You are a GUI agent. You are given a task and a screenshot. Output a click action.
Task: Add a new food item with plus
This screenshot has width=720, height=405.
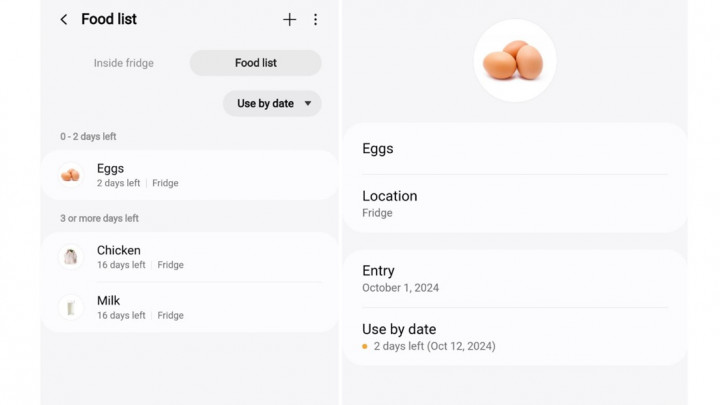click(289, 20)
